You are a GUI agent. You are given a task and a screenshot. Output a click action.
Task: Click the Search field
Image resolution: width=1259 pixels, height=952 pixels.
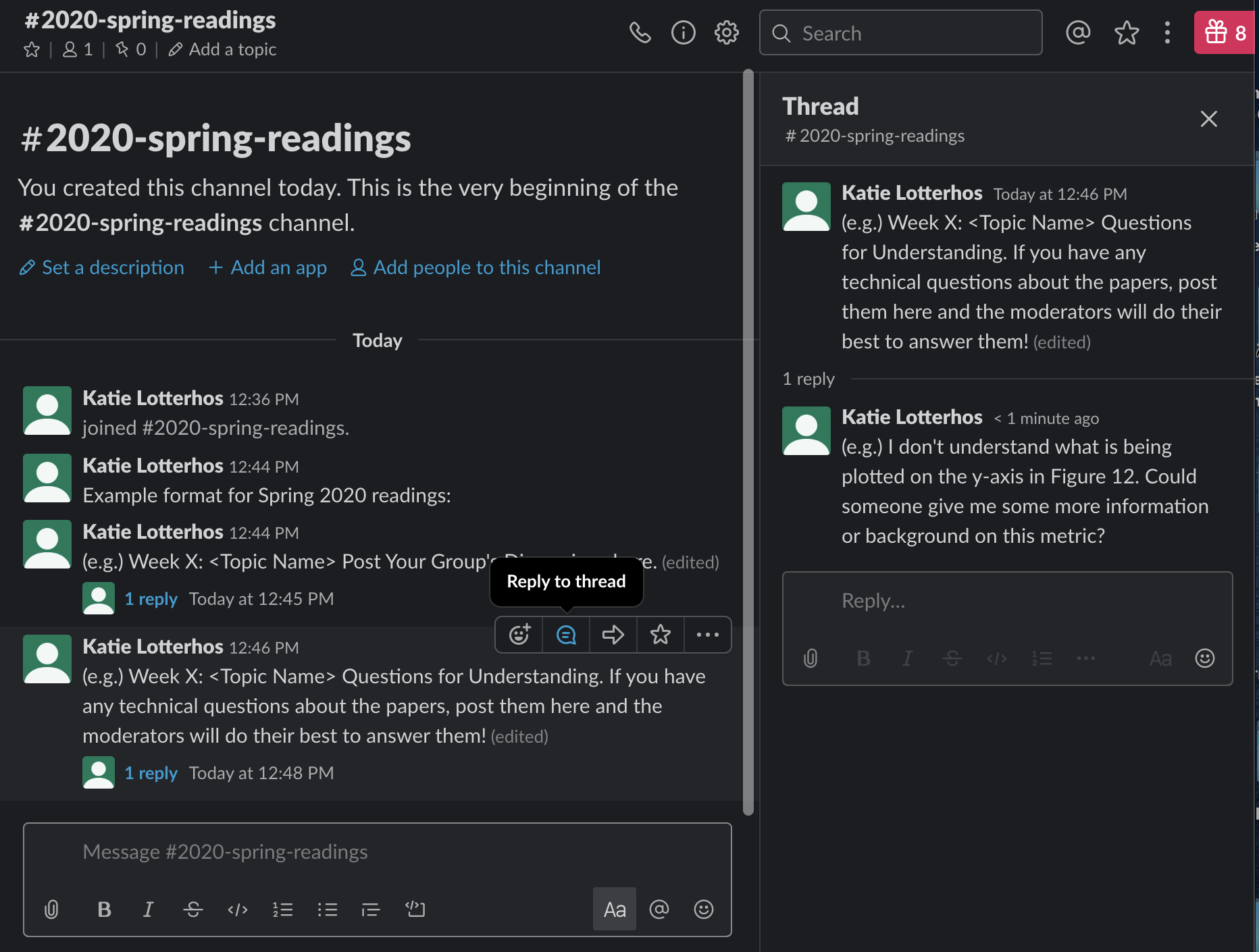[900, 32]
